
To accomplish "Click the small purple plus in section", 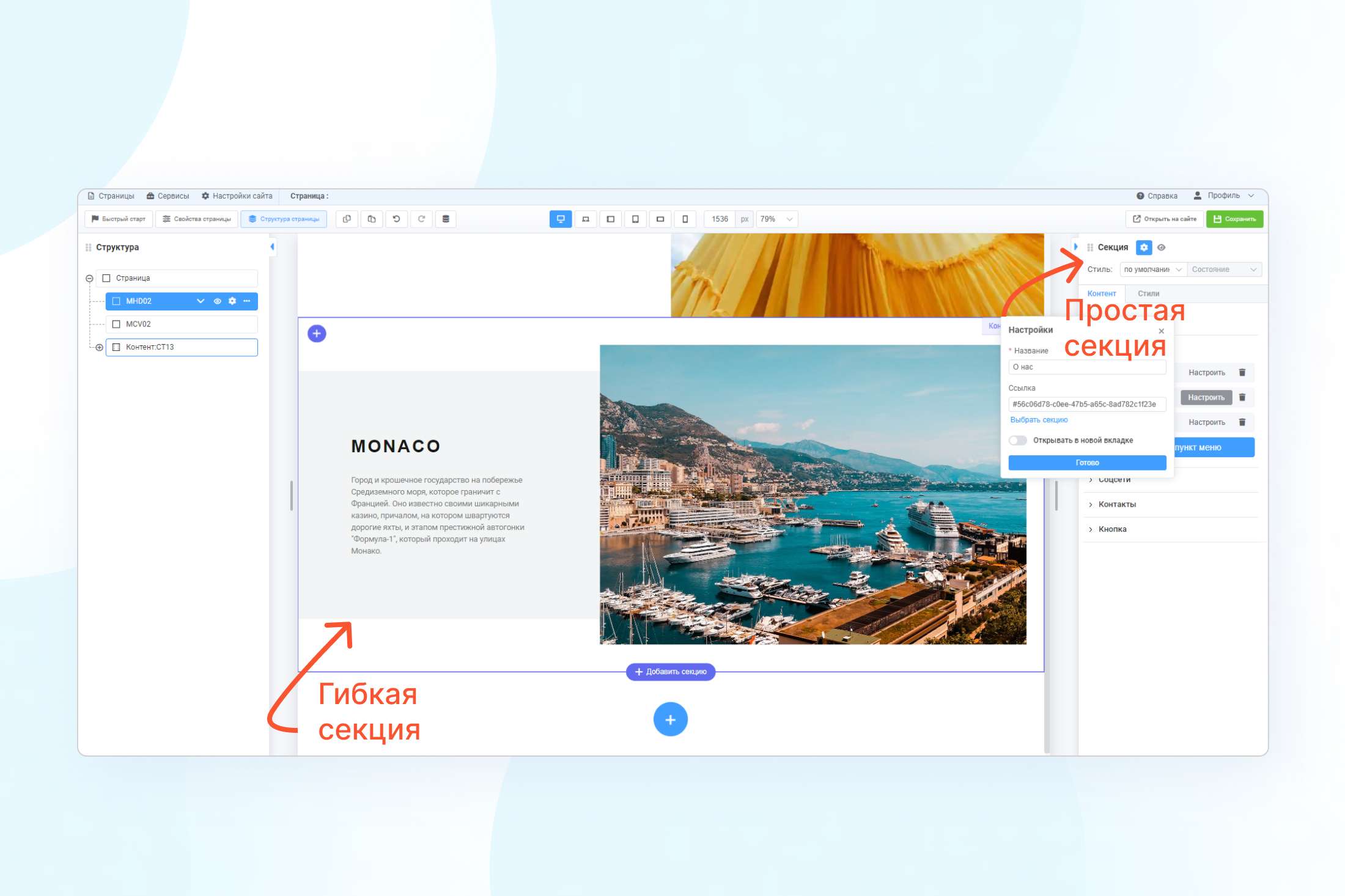I will (x=317, y=333).
